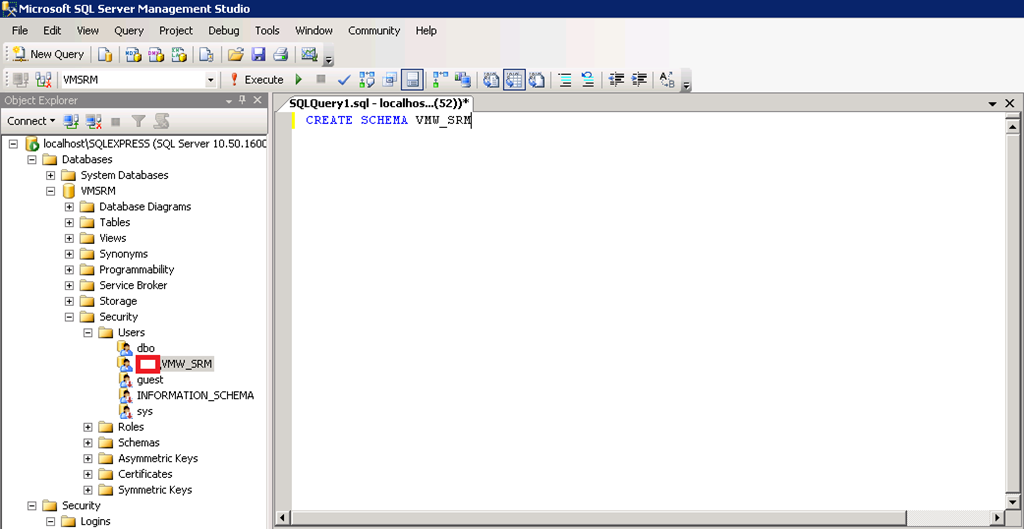The width and height of the screenshot is (1024, 529).
Task: Open the Help menu
Action: pyautogui.click(x=426, y=31)
